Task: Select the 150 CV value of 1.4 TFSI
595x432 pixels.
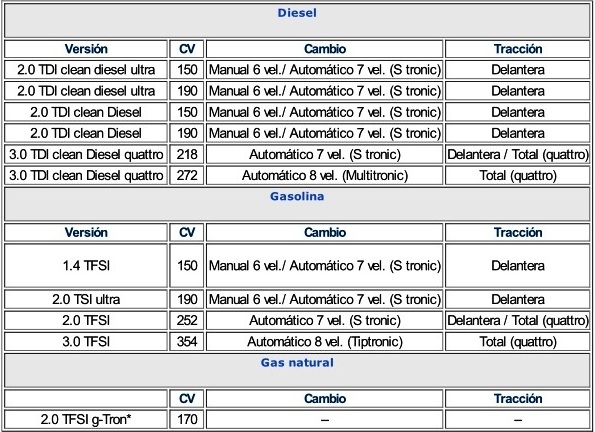Action: (187, 265)
